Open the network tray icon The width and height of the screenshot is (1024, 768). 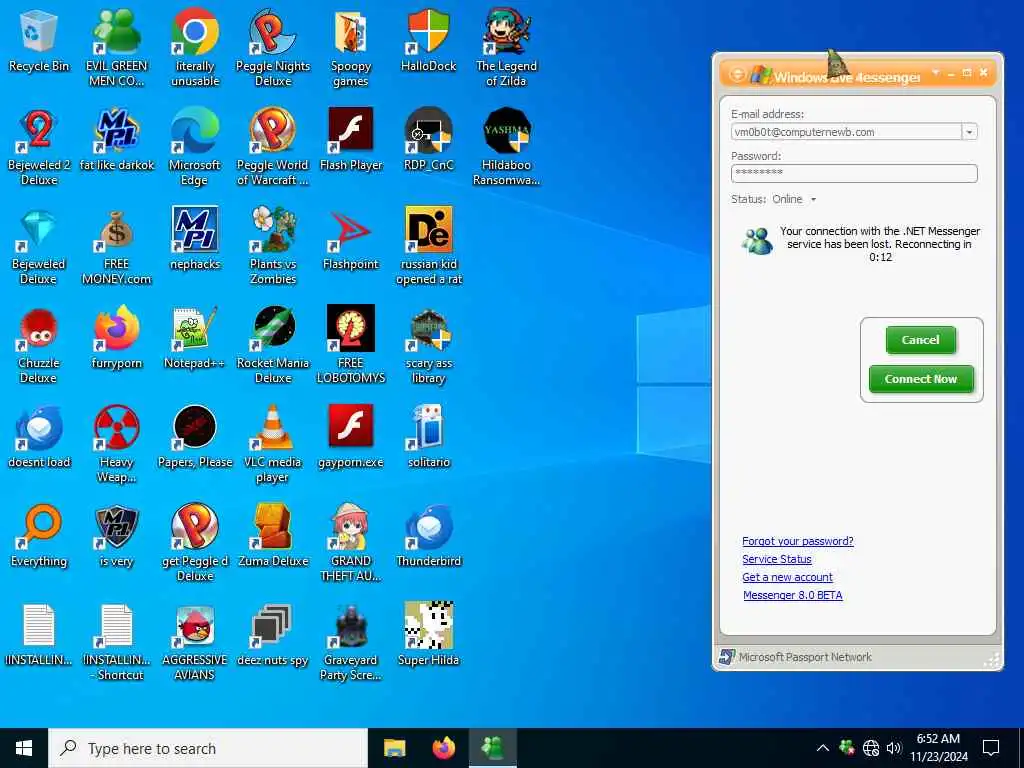[871, 748]
